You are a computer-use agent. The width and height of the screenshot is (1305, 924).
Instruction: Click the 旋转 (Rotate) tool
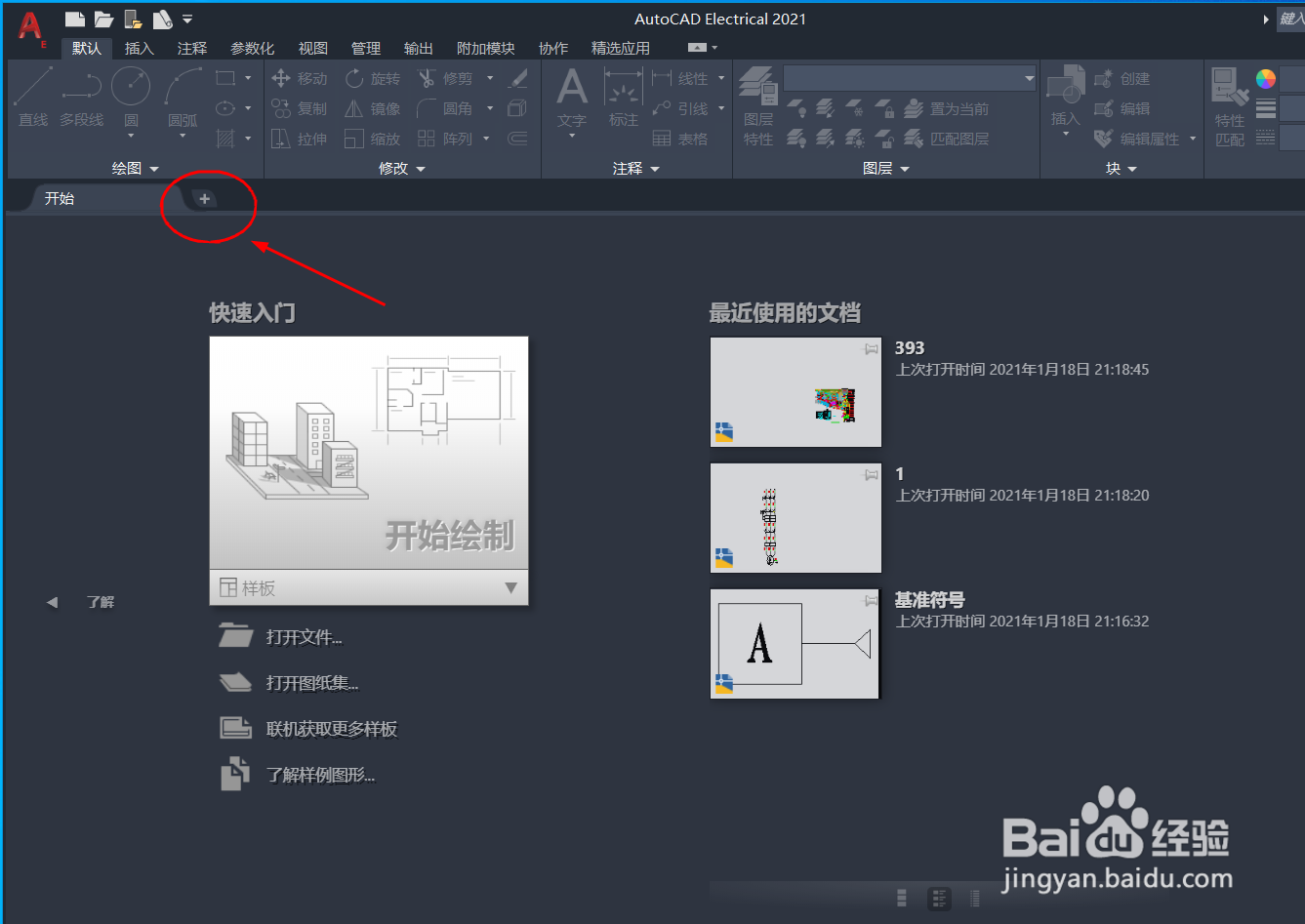[373, 78]
